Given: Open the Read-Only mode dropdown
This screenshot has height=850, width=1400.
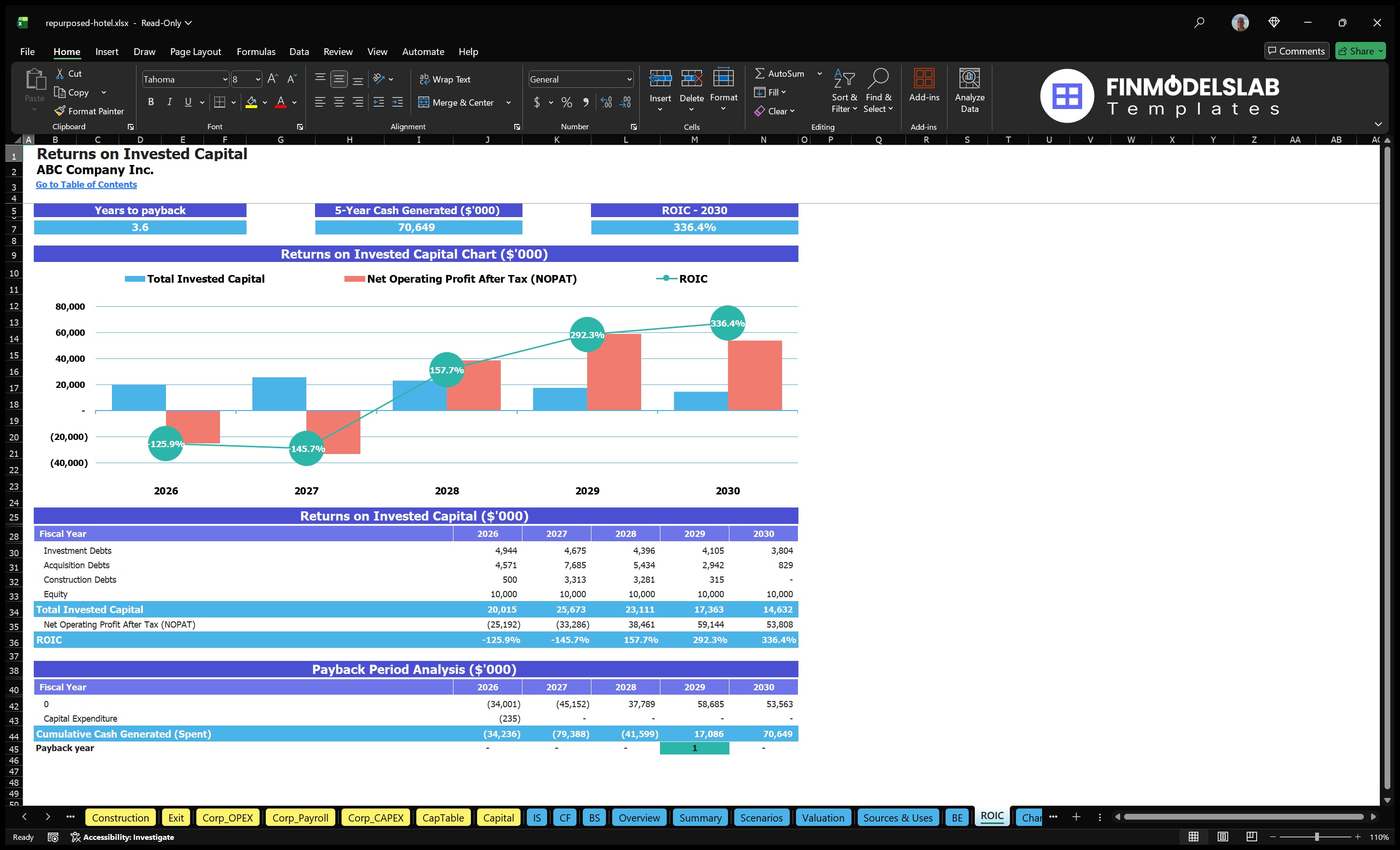Looking at the screenshot, I should [188, 23].
